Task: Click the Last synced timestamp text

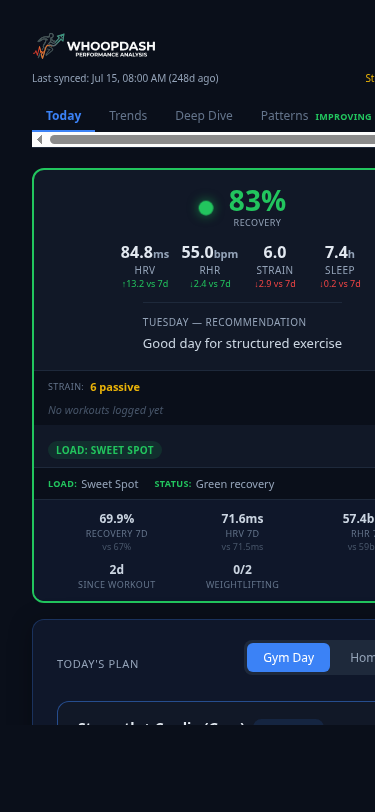Action: point(125,78)
